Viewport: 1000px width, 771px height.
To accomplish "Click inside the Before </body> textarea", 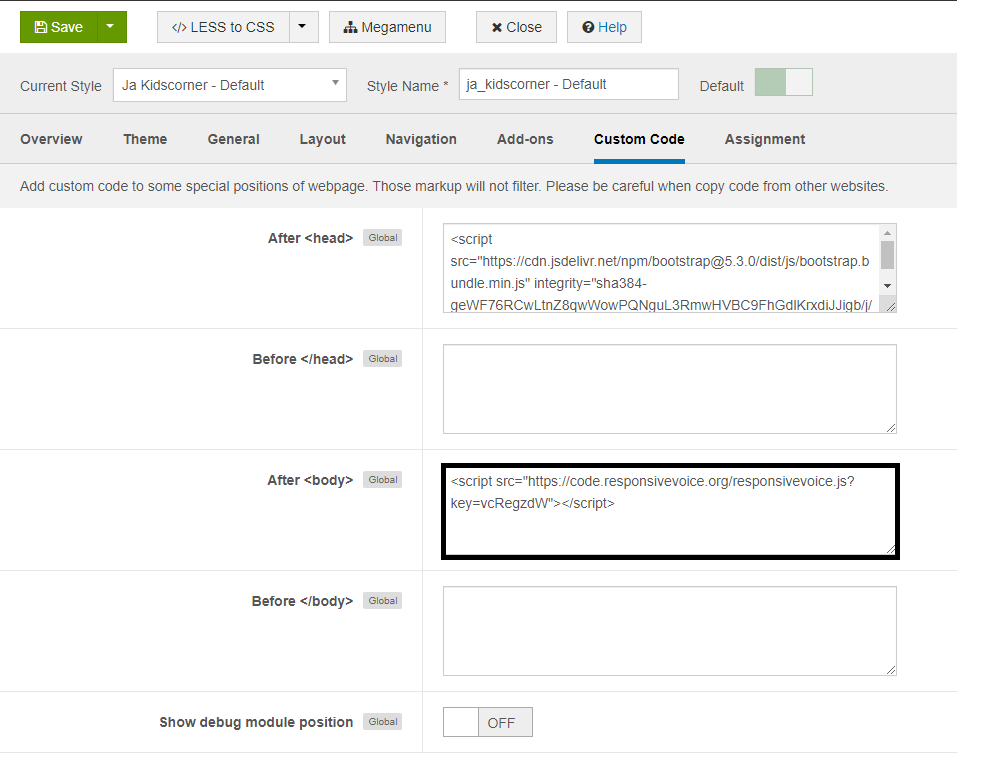I will click(x=670, y=631).
